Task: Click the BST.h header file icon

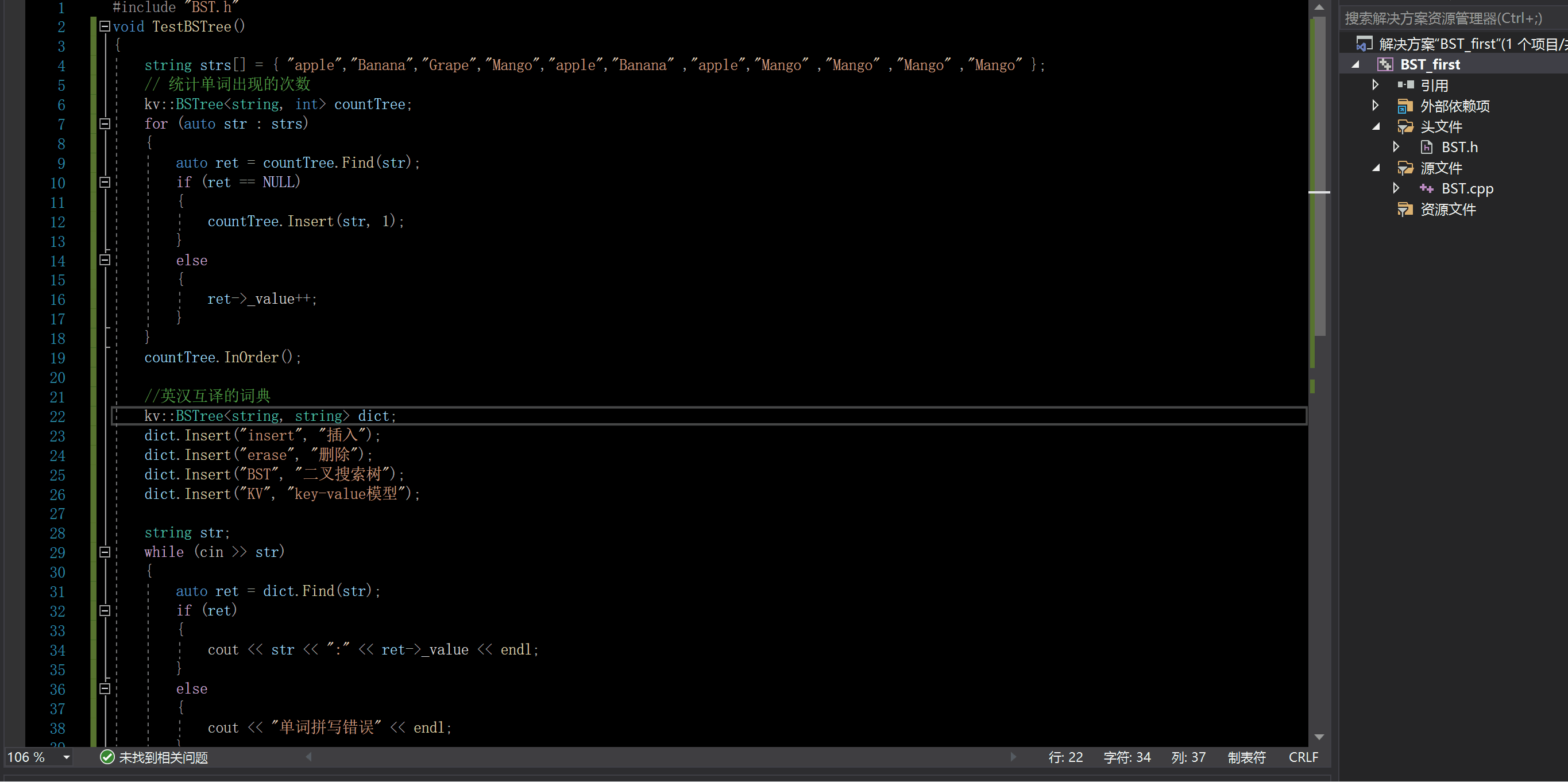Action: point(1426,148)
